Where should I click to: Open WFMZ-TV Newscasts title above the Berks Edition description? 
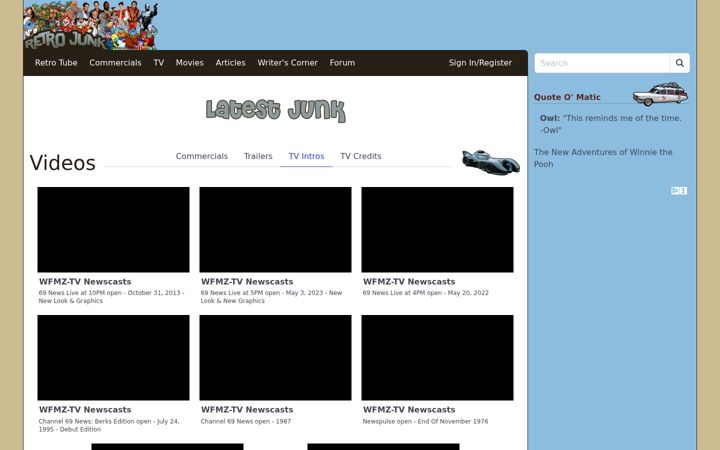85,410
